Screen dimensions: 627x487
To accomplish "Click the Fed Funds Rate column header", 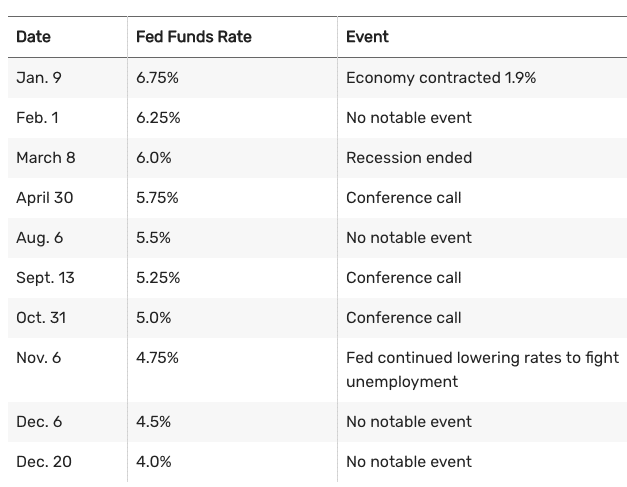I will pos(194,37).
